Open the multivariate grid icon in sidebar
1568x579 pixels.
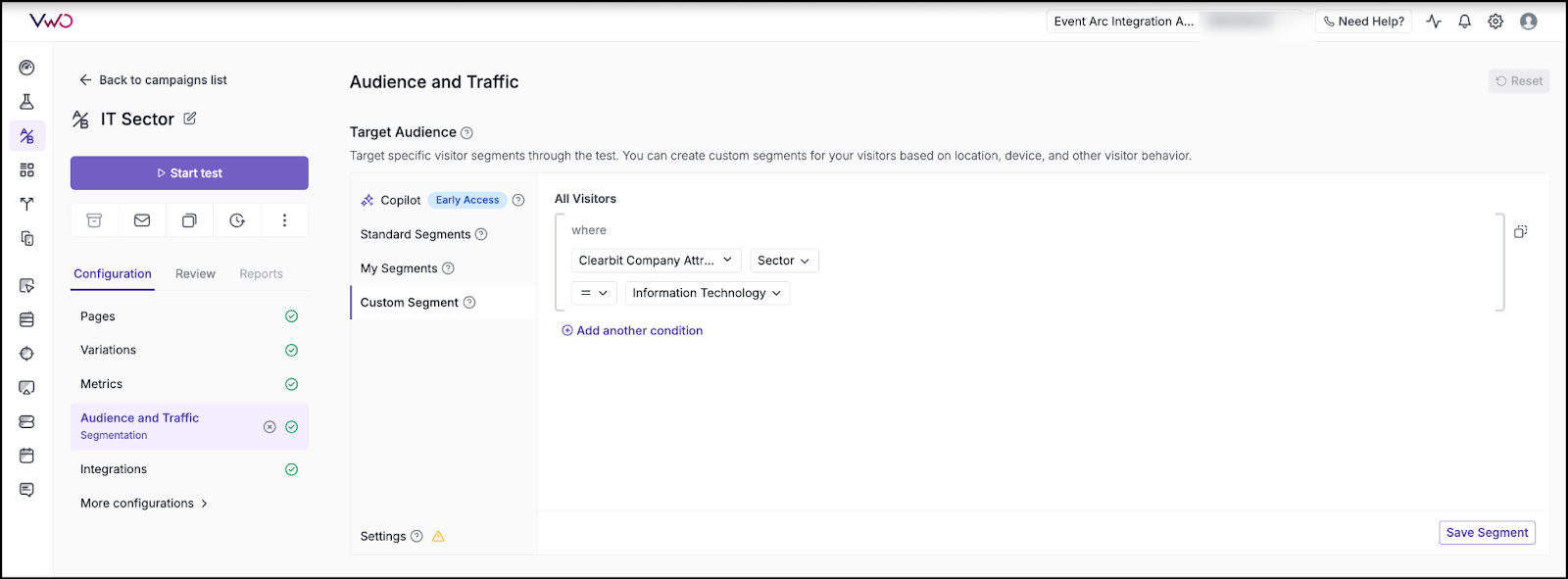pyautogui.click(x=26, y=170)
